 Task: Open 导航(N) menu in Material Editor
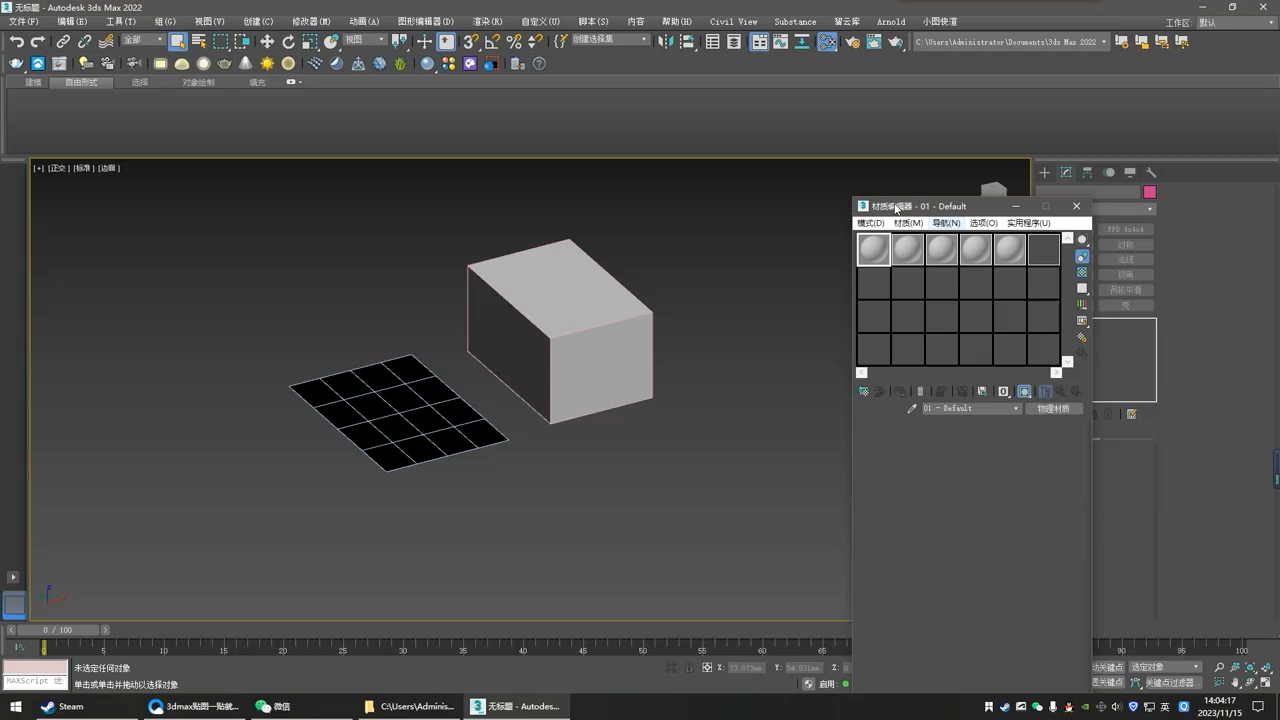coord(946,223)
